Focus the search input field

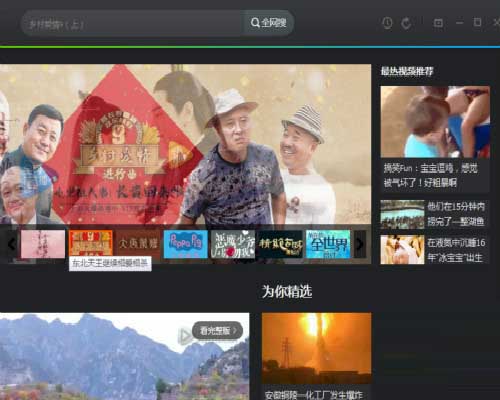133,23
